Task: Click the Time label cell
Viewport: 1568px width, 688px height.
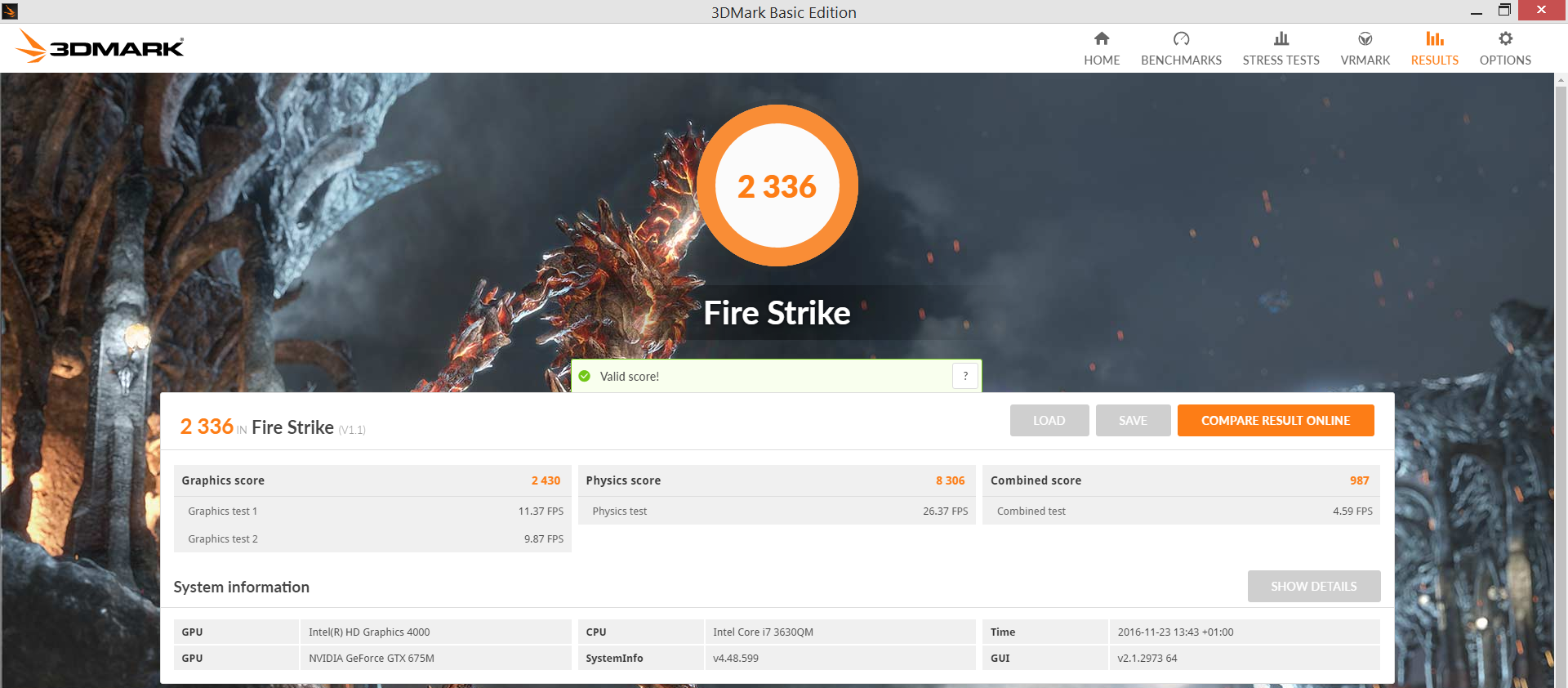Action: [1045, 632]
